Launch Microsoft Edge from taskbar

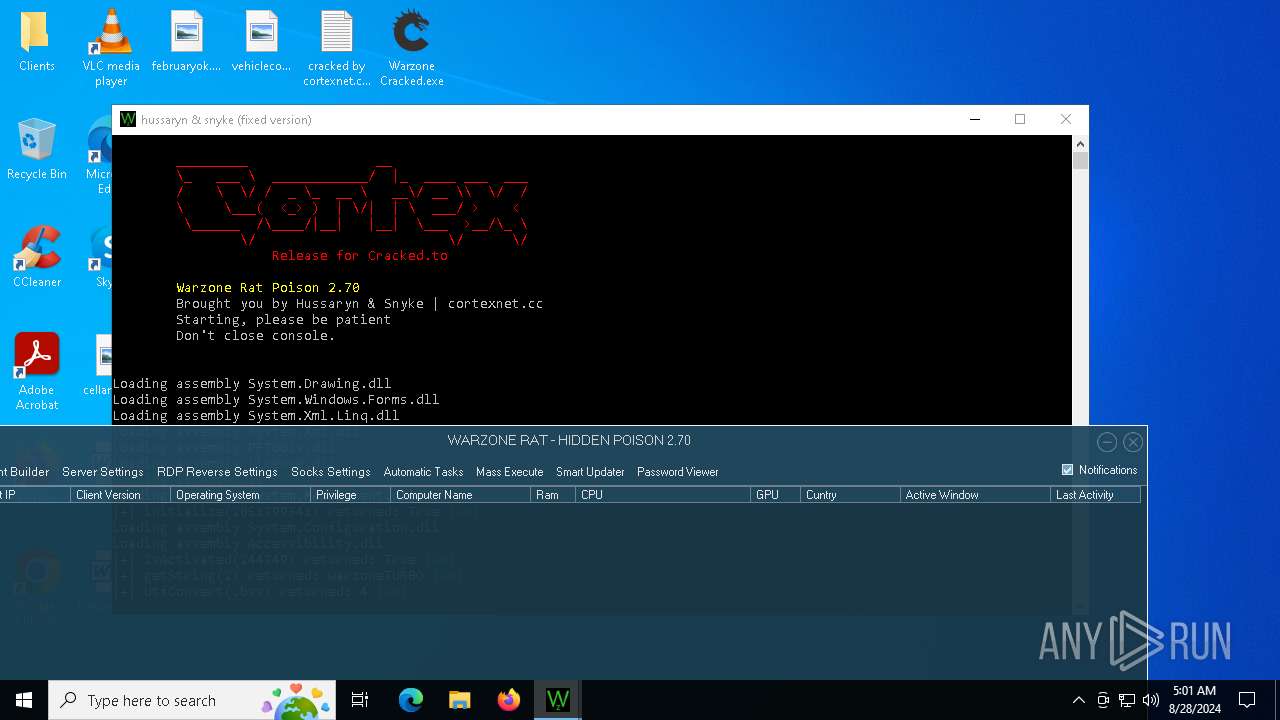411,700
